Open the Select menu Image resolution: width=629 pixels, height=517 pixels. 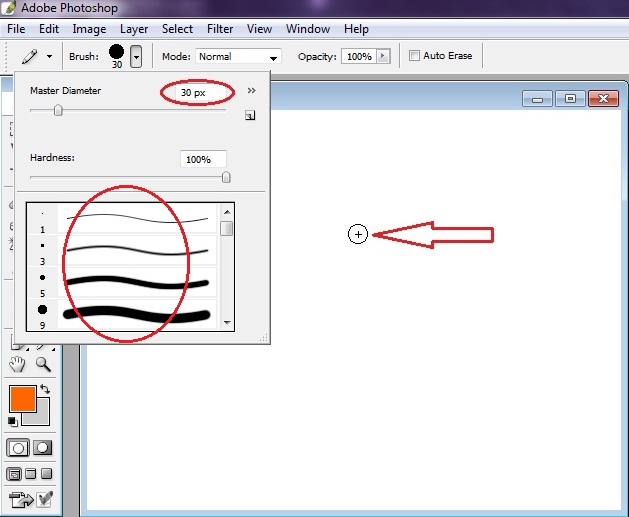point(177,29)
